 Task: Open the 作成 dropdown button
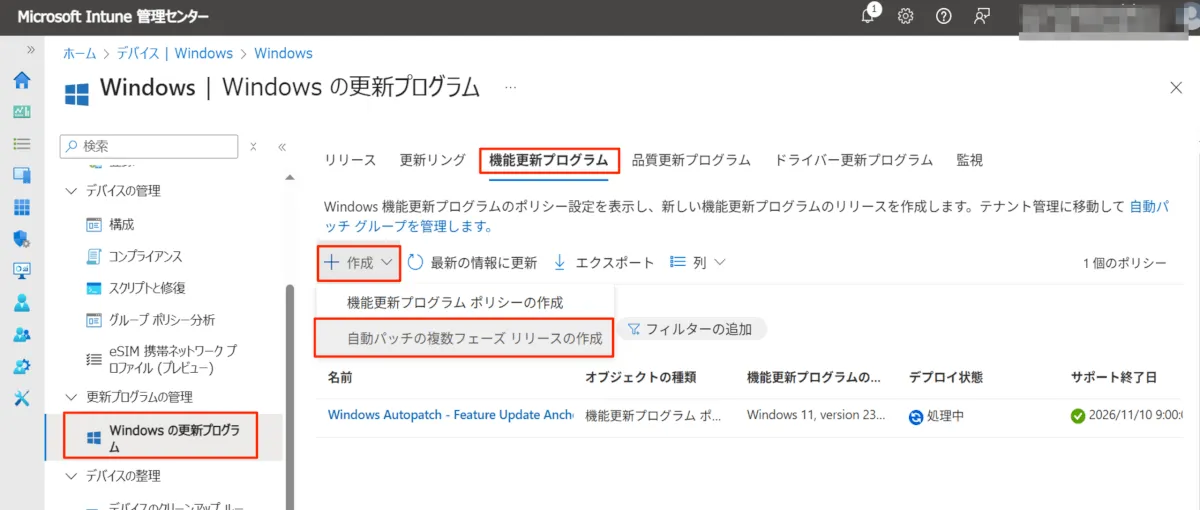359,263
